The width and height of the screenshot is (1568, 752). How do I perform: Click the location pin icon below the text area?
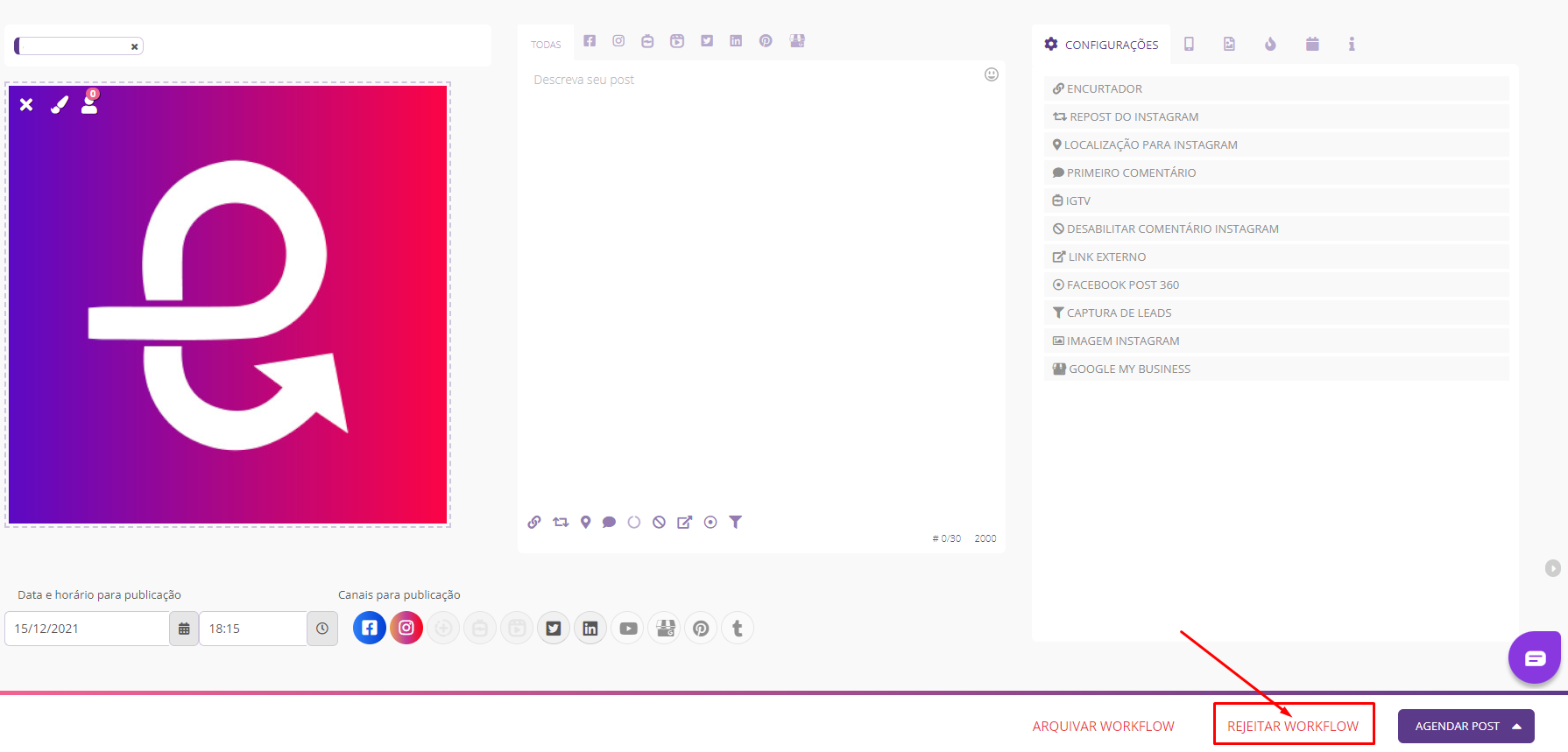click(x=585, y=522)
